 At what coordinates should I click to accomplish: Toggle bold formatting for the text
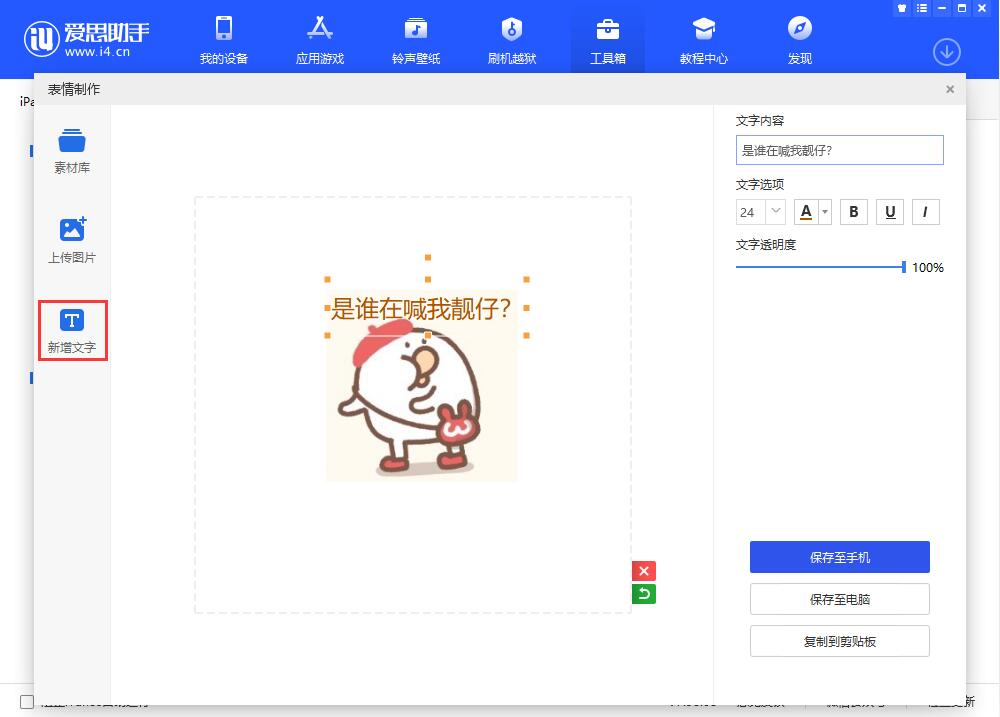coord(853,211)
